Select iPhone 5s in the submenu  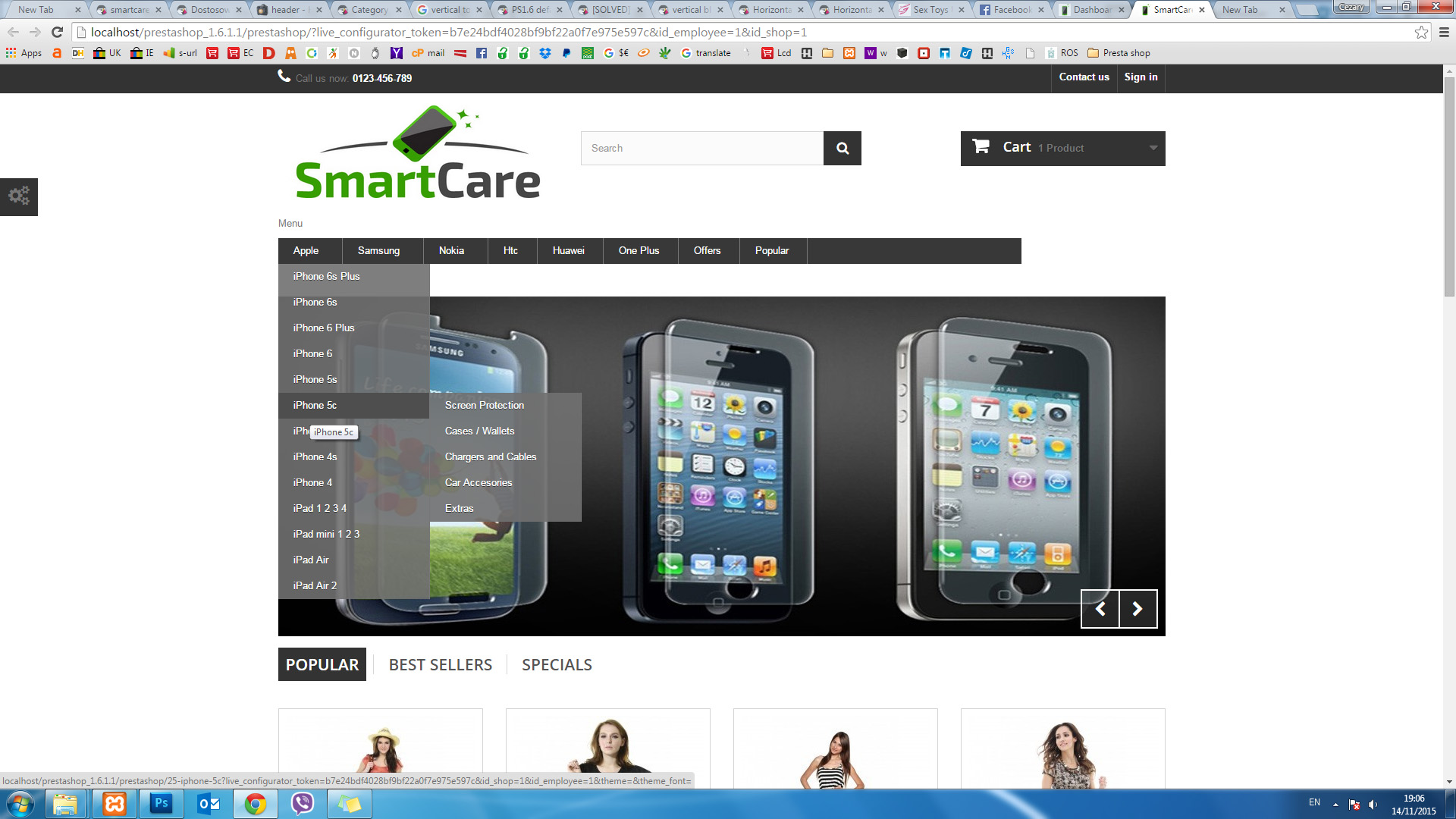pyautogui.click(x=354, y=379)
